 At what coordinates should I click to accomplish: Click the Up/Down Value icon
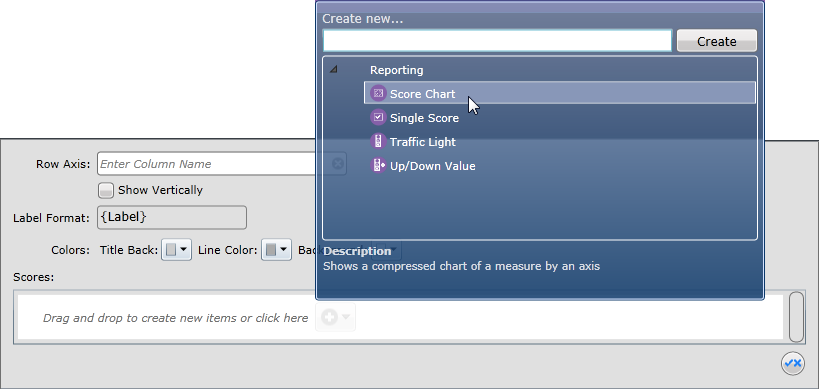378,166
